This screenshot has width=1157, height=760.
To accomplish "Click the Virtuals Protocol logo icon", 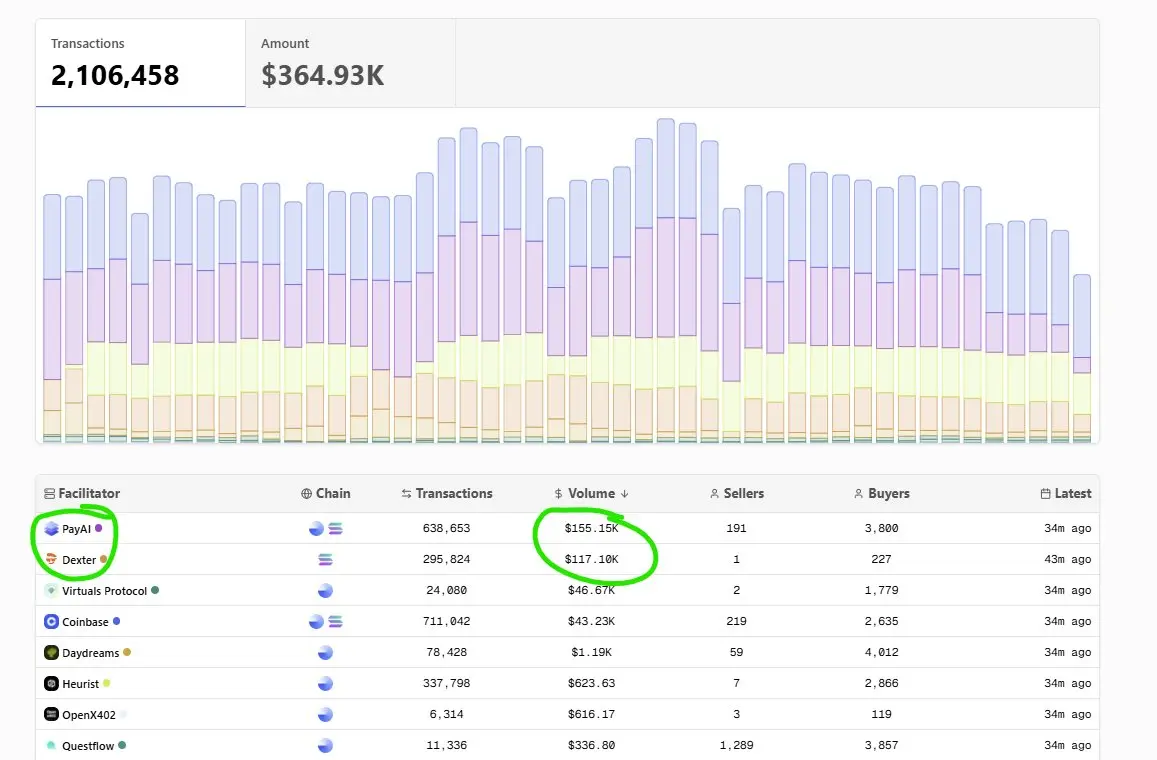I will click(x=51, y=591).
